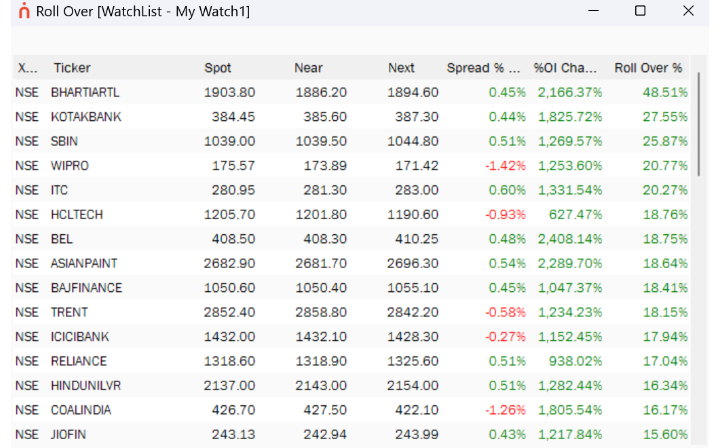Screen dimensions: 720x448
Task: Select the TRENT ticker row
Action: [351, 312]
